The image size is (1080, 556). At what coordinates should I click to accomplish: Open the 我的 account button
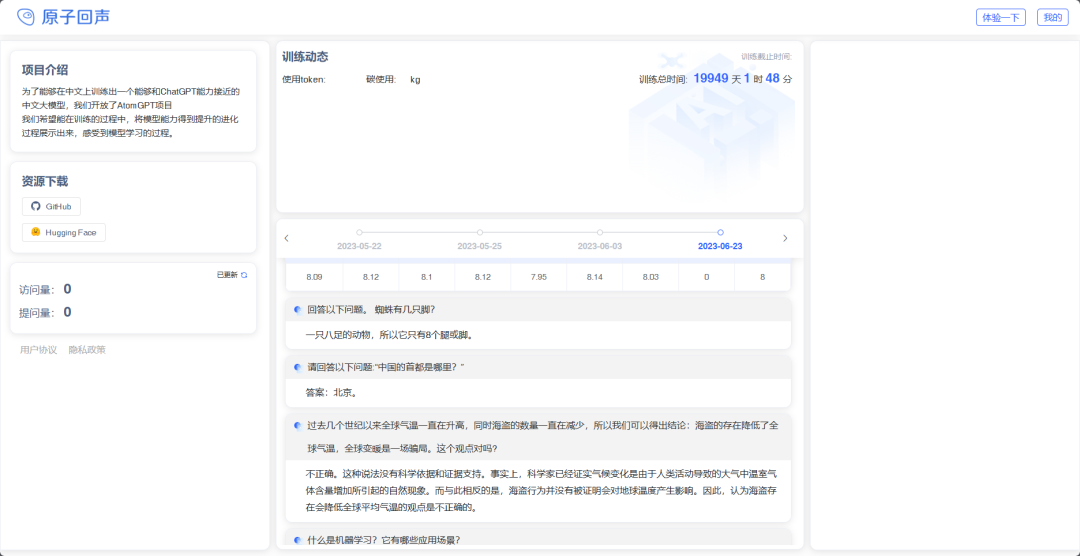[1052, 17]
